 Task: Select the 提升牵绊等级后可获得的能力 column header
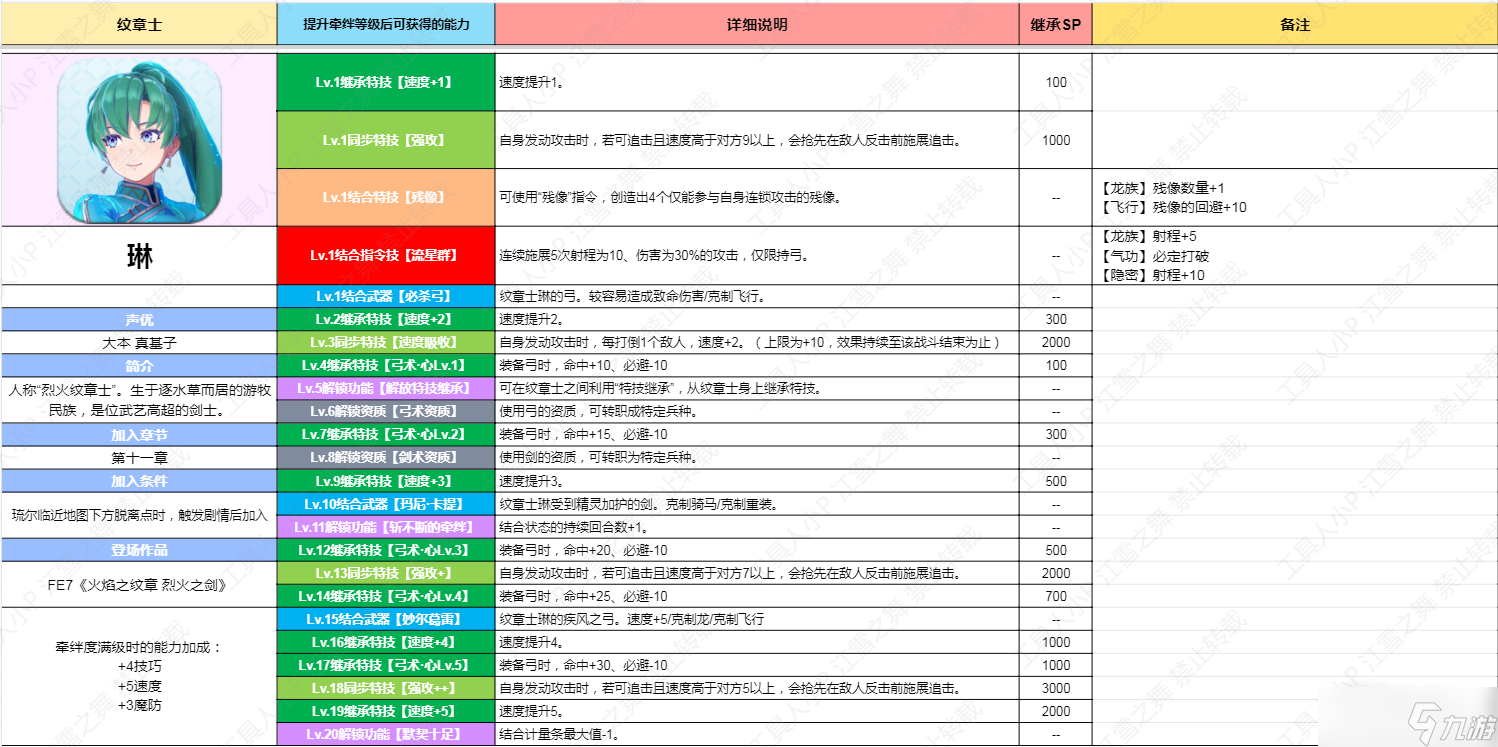point(386,24)
